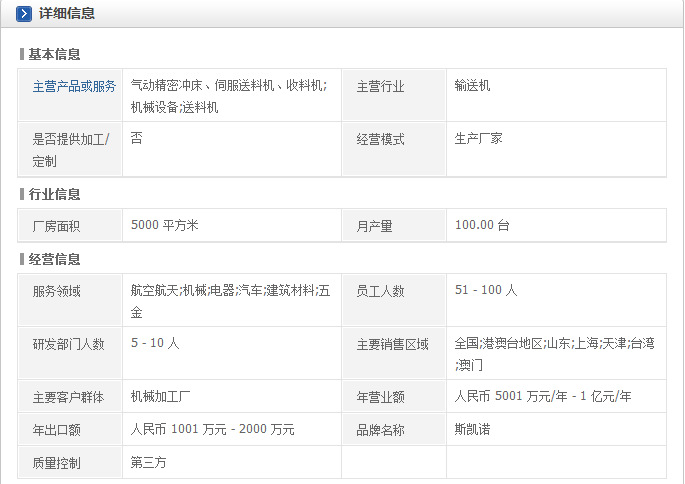This screenshot has height=484, width=685.
Task: Click the 研发部门人数 label cell
Action: pos(70,353)
